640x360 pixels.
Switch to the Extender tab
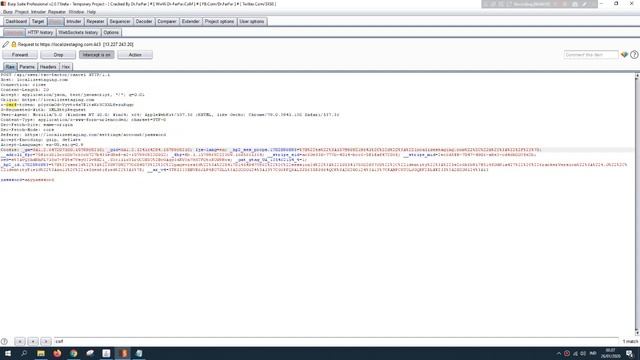[191, 22]
